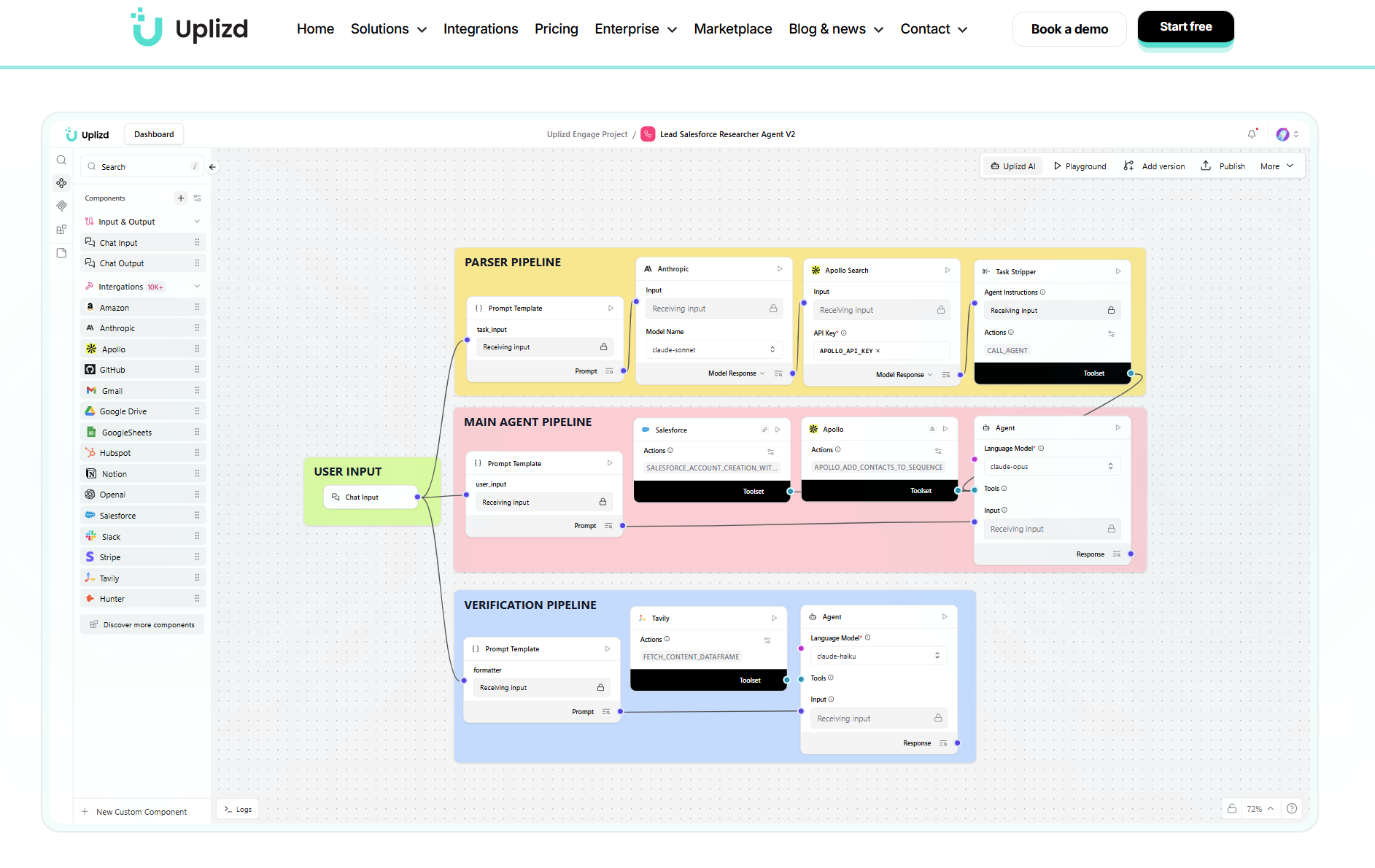Open the Blog & news dropdown
This screenshot has height=868, width=1375.
(836, 29)
